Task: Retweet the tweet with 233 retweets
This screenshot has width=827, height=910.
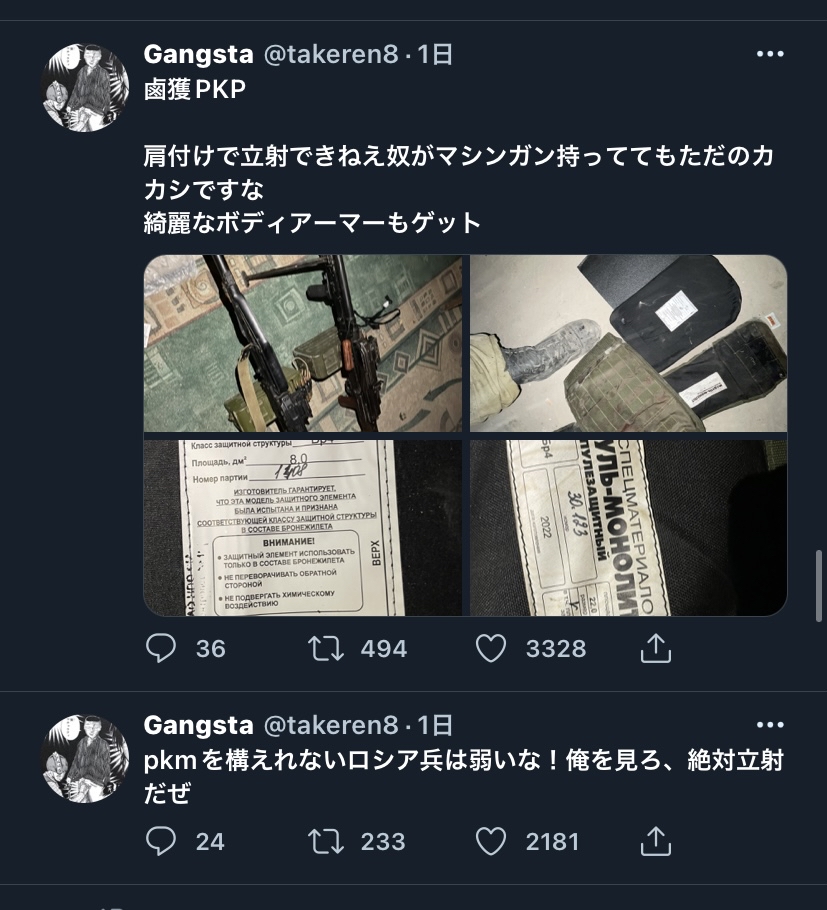Action: point(326,842)
